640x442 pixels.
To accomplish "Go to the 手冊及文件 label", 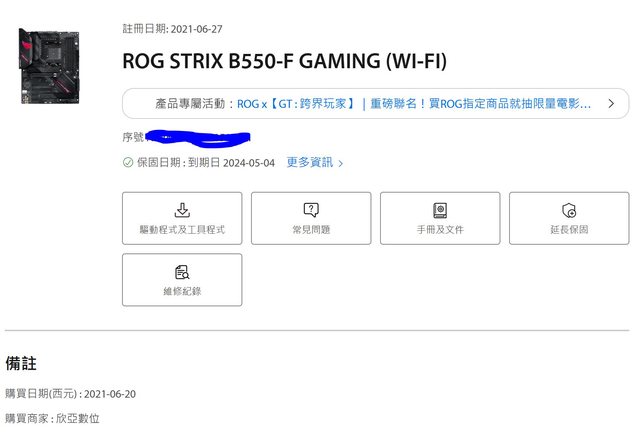I will click(440, 229).
